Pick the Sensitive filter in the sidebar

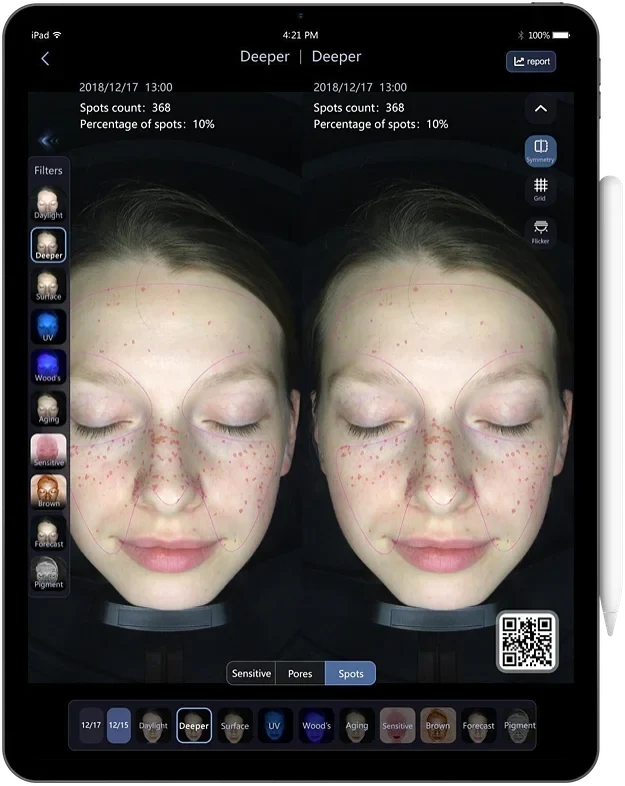point(48,450)
